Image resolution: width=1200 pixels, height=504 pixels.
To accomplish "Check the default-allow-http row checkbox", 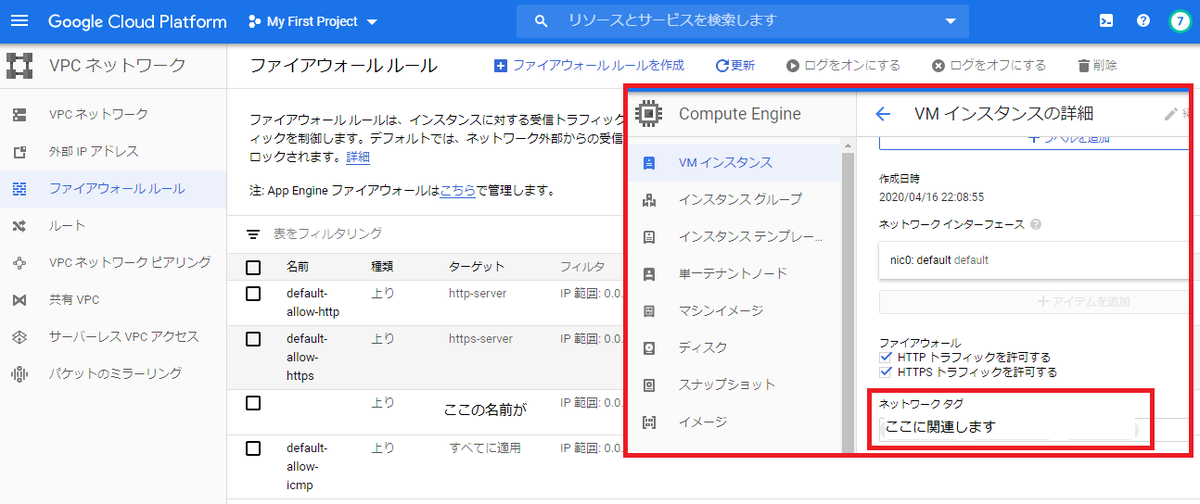I will (x=253, y=293).
